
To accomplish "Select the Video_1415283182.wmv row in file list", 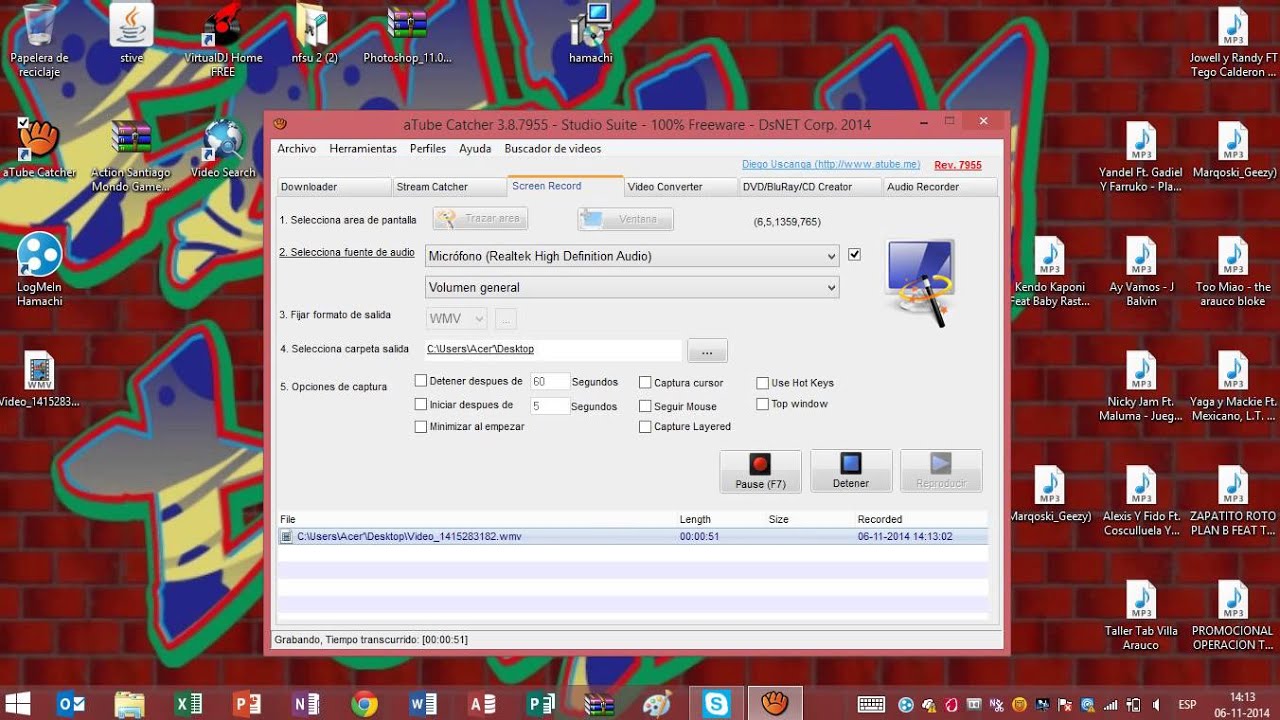I will pos(632,536).
